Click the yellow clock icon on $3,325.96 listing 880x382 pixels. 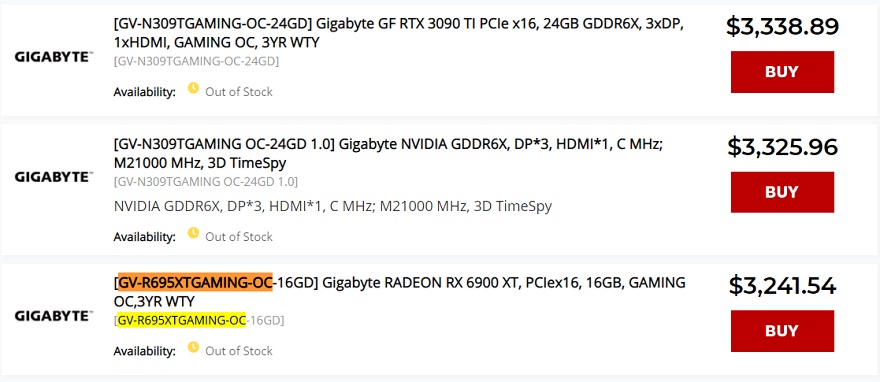tap(193, 233)
